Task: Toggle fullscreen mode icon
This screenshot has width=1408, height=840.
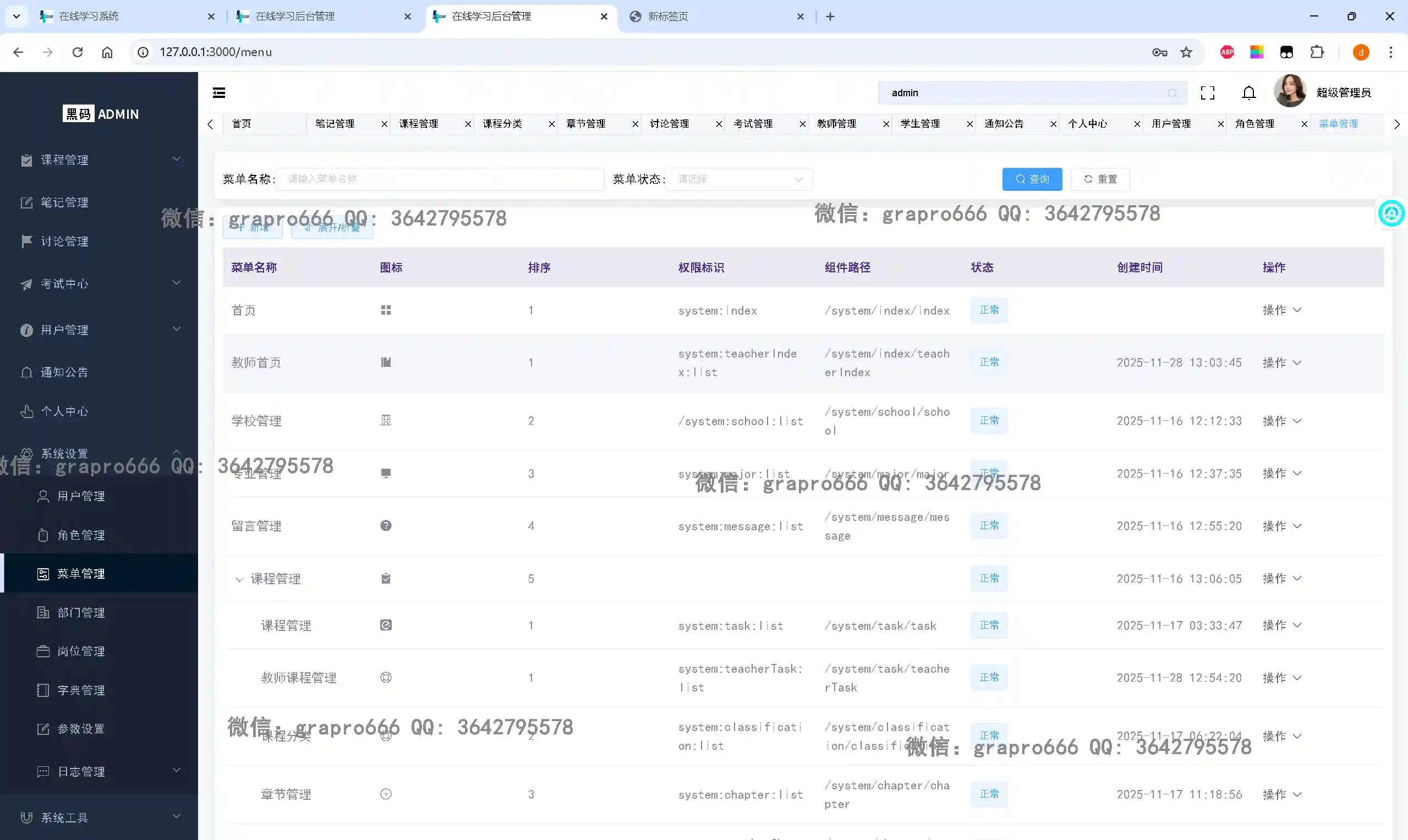Action: (x=1208, y=93)
